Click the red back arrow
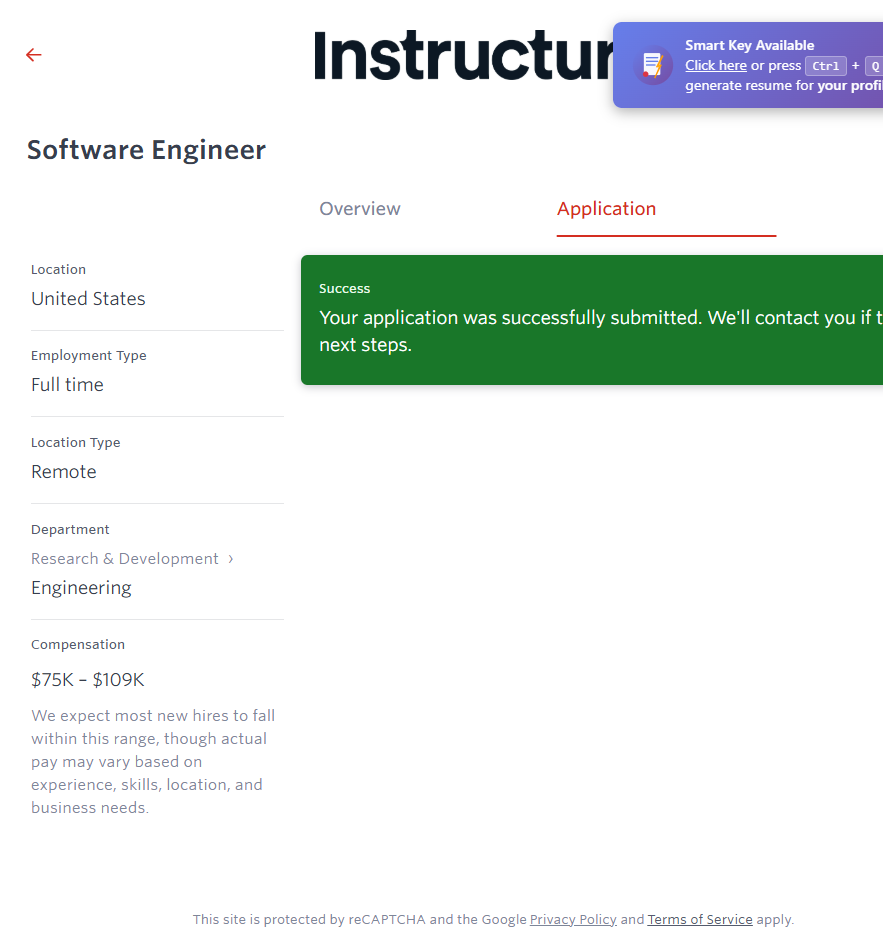Viewport: 883px width, 928px height. (34, 55)
